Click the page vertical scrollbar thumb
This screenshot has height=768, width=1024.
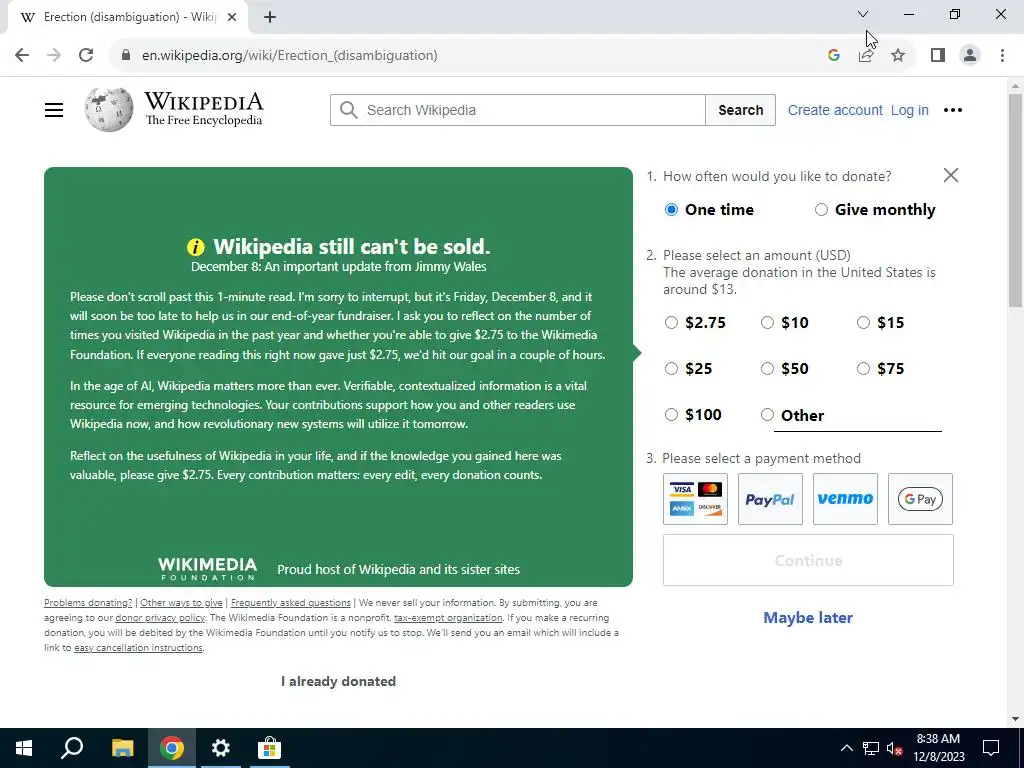(x=1015, y=200)
